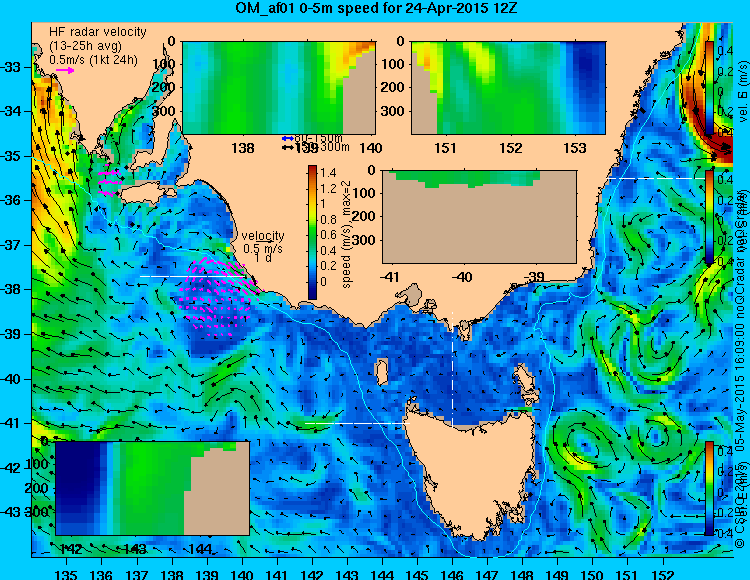Screen dimensions: 750x580
Task: Click the vertical white dashed section line at 146
Action: (452, 368)
